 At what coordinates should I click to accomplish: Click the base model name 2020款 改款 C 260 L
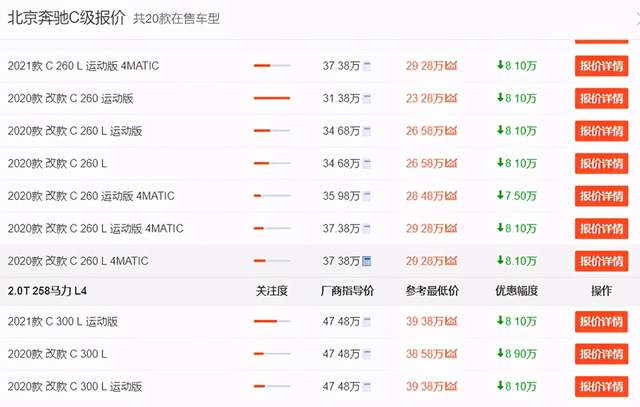click(57, 164)
